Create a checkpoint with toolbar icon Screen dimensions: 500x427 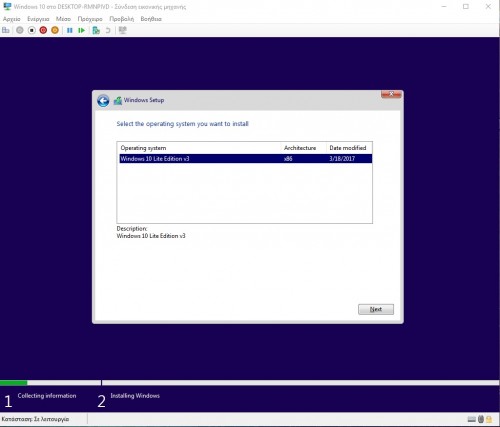[96, 30]
